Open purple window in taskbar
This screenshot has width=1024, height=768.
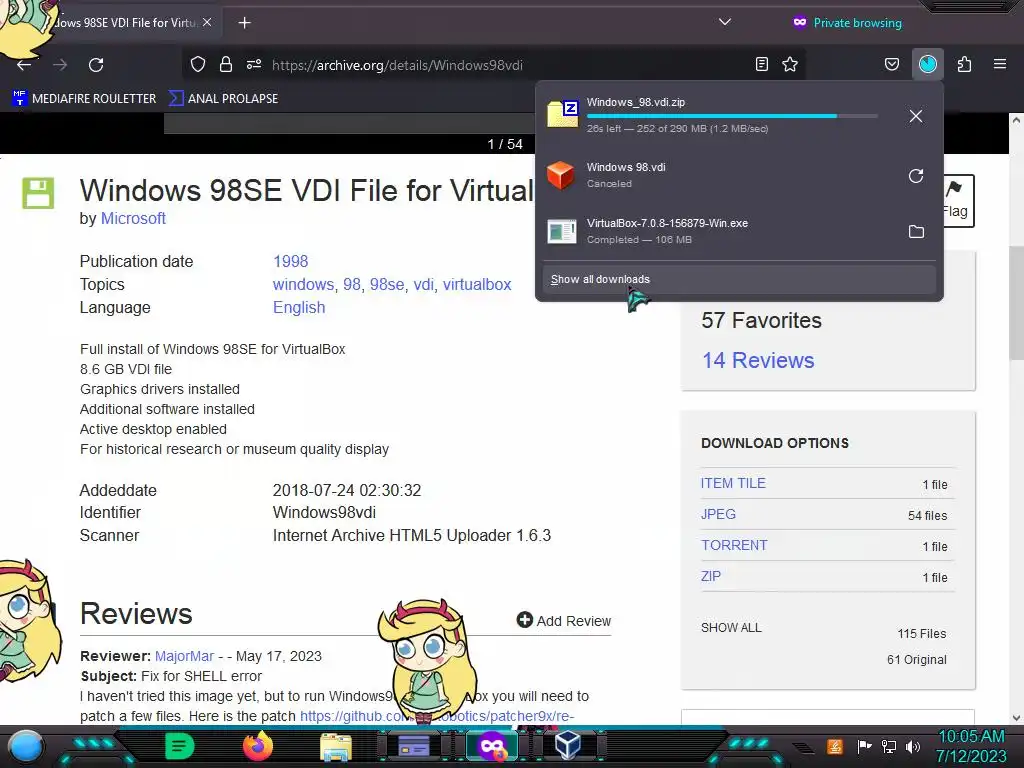pyautogui.click(x=413, y=746)
